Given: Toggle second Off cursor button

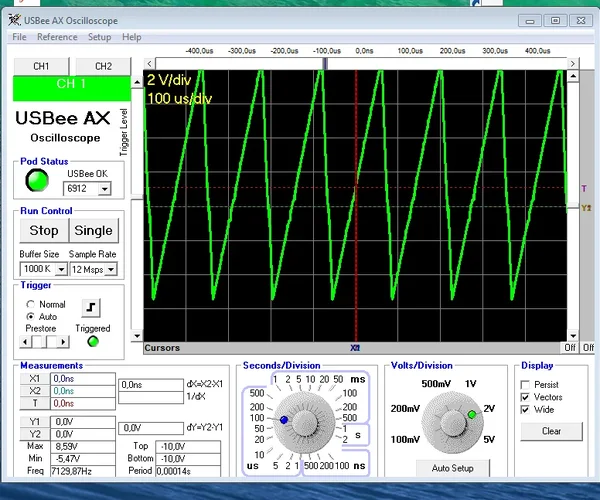Looking at the screenshot, I should (588, 347).
